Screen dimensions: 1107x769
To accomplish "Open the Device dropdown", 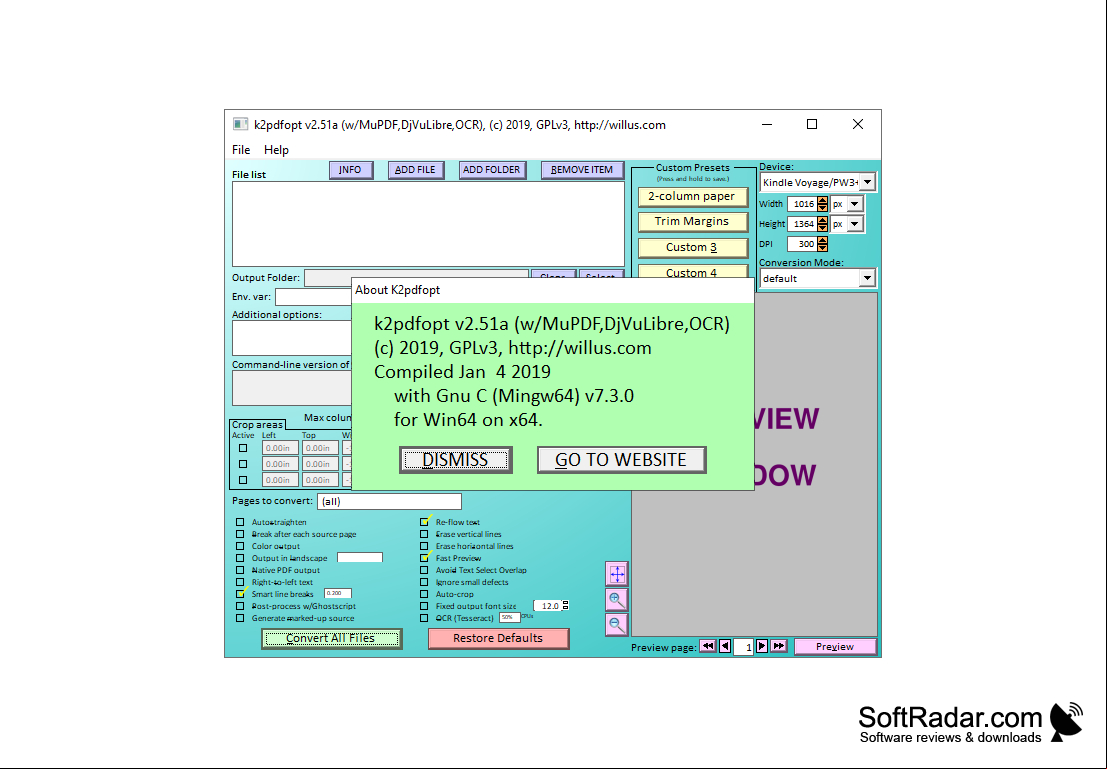I will click(868, 182).
